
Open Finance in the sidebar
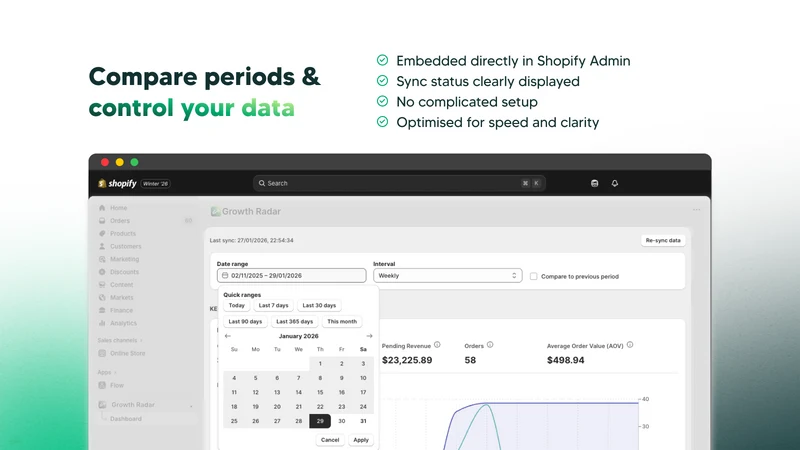121,310
